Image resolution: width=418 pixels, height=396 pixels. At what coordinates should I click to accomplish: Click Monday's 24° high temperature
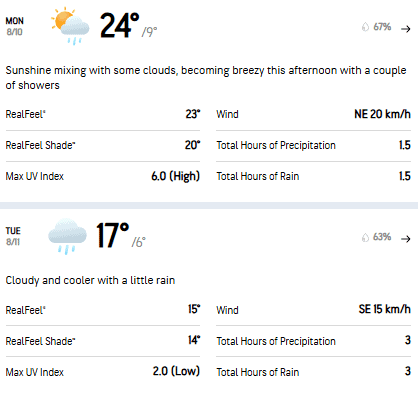click(119, 25)
